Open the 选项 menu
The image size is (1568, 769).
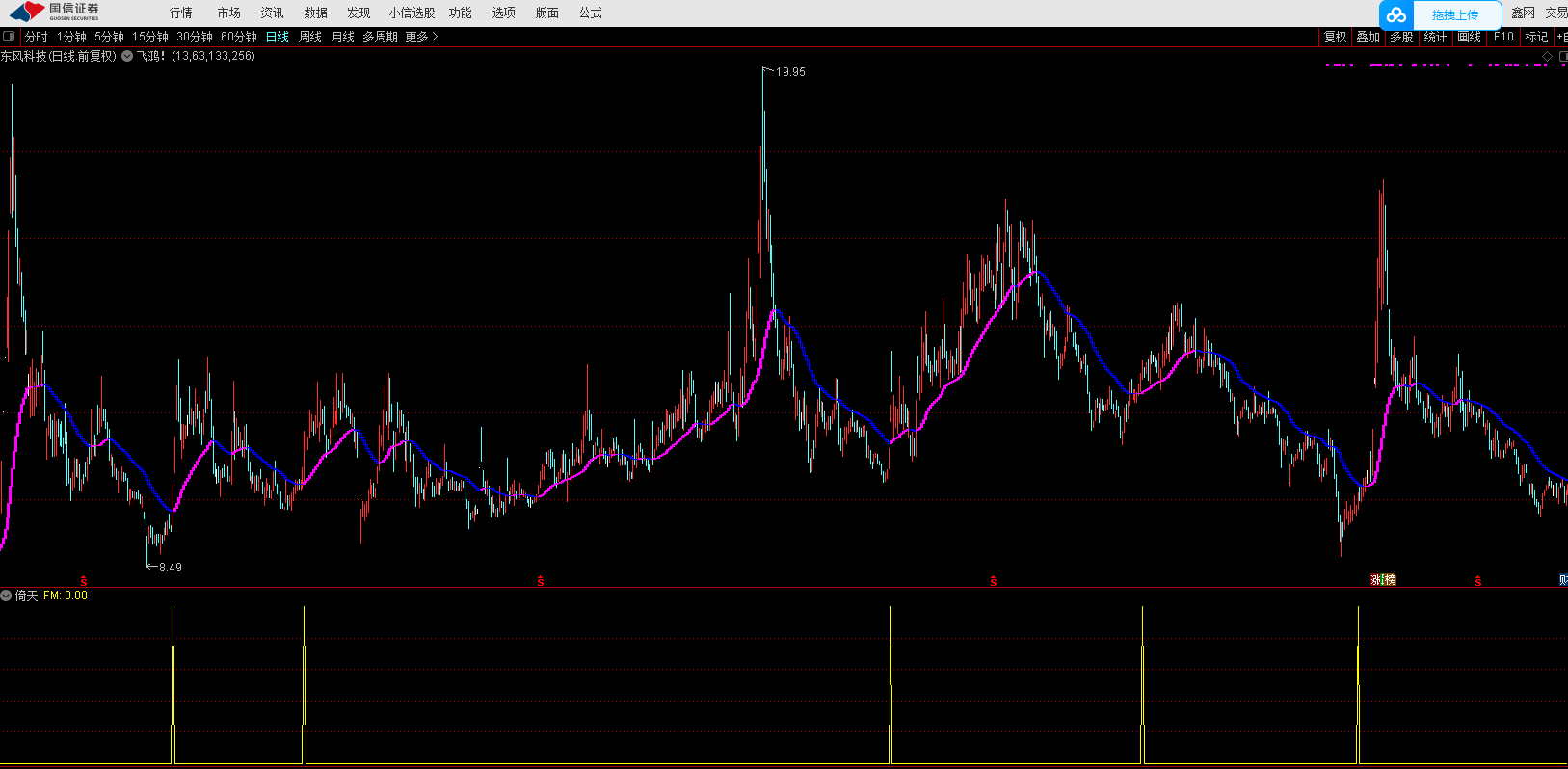point(503,13)
